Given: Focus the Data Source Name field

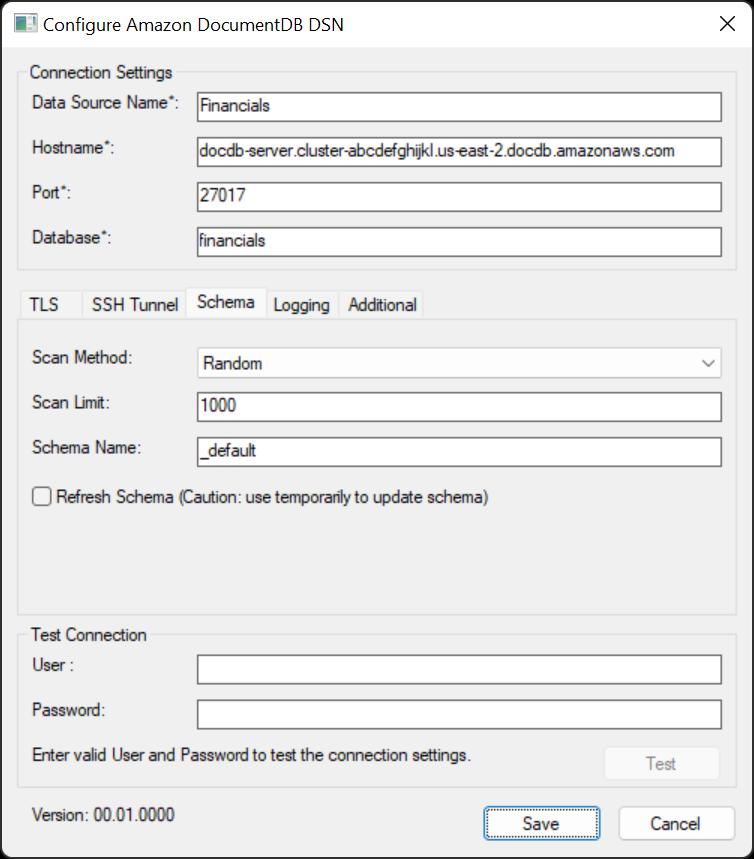Looking at the screenshot, I should click(x=459, y=107).
